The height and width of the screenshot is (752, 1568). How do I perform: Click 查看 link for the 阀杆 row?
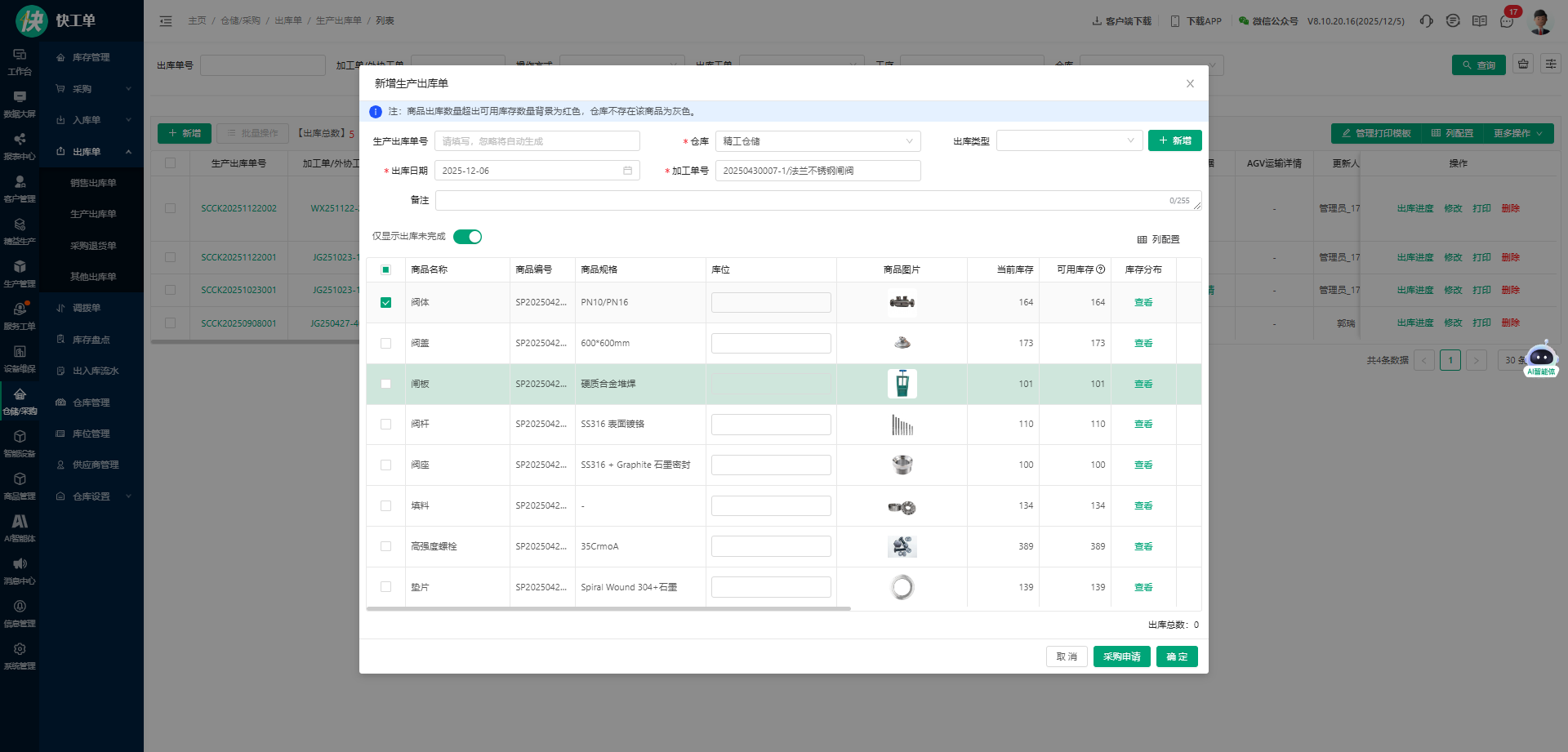click(x=1143, y=425)
